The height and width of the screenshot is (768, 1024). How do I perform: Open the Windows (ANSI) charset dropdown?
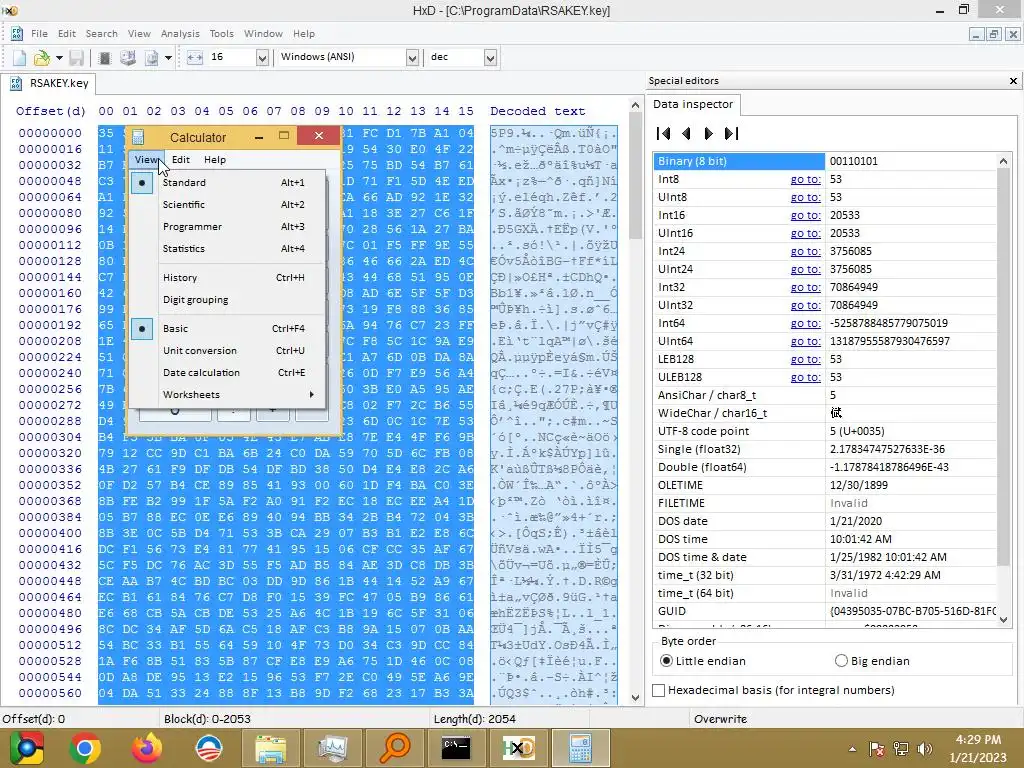click(411, 57)
